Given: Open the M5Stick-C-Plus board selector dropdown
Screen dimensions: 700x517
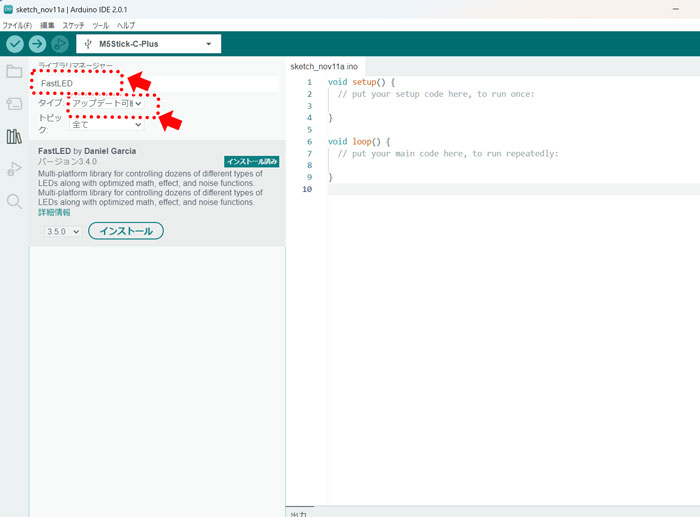Looking at the screenshot, I should point(149,44).
